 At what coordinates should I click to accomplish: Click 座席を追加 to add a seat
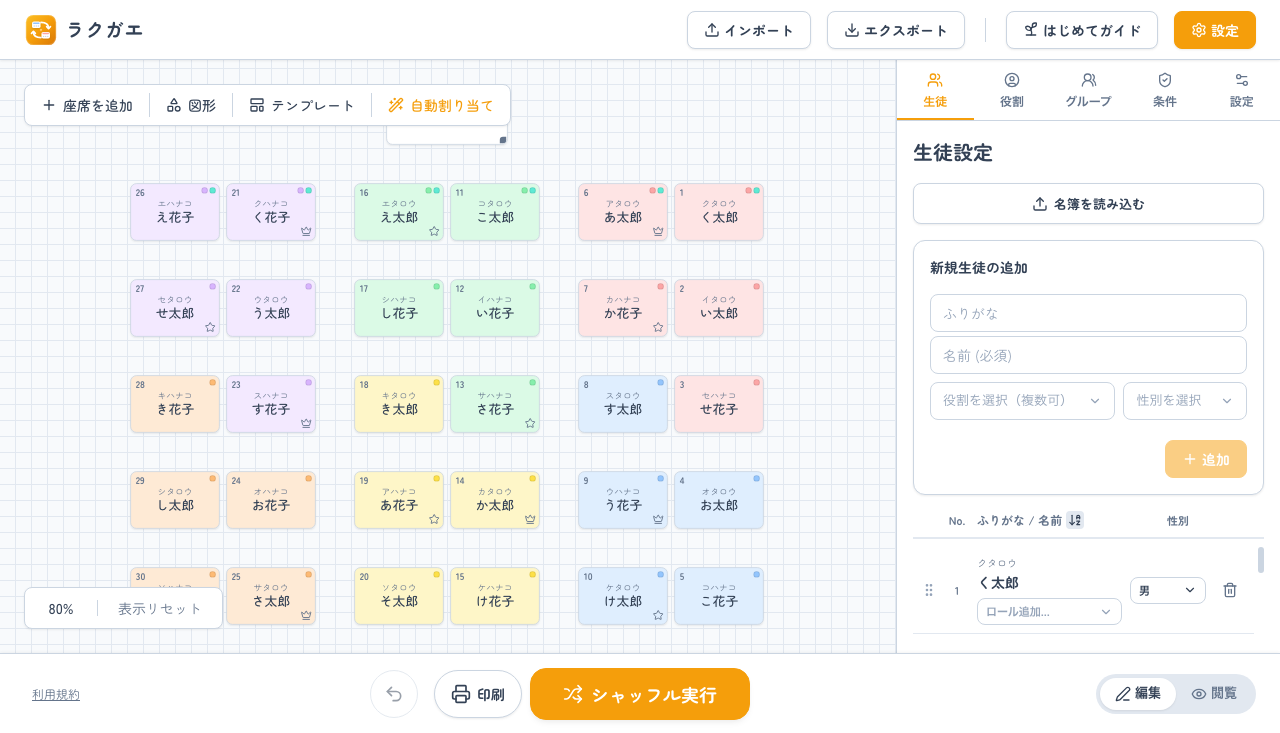[x=87, y=105]
